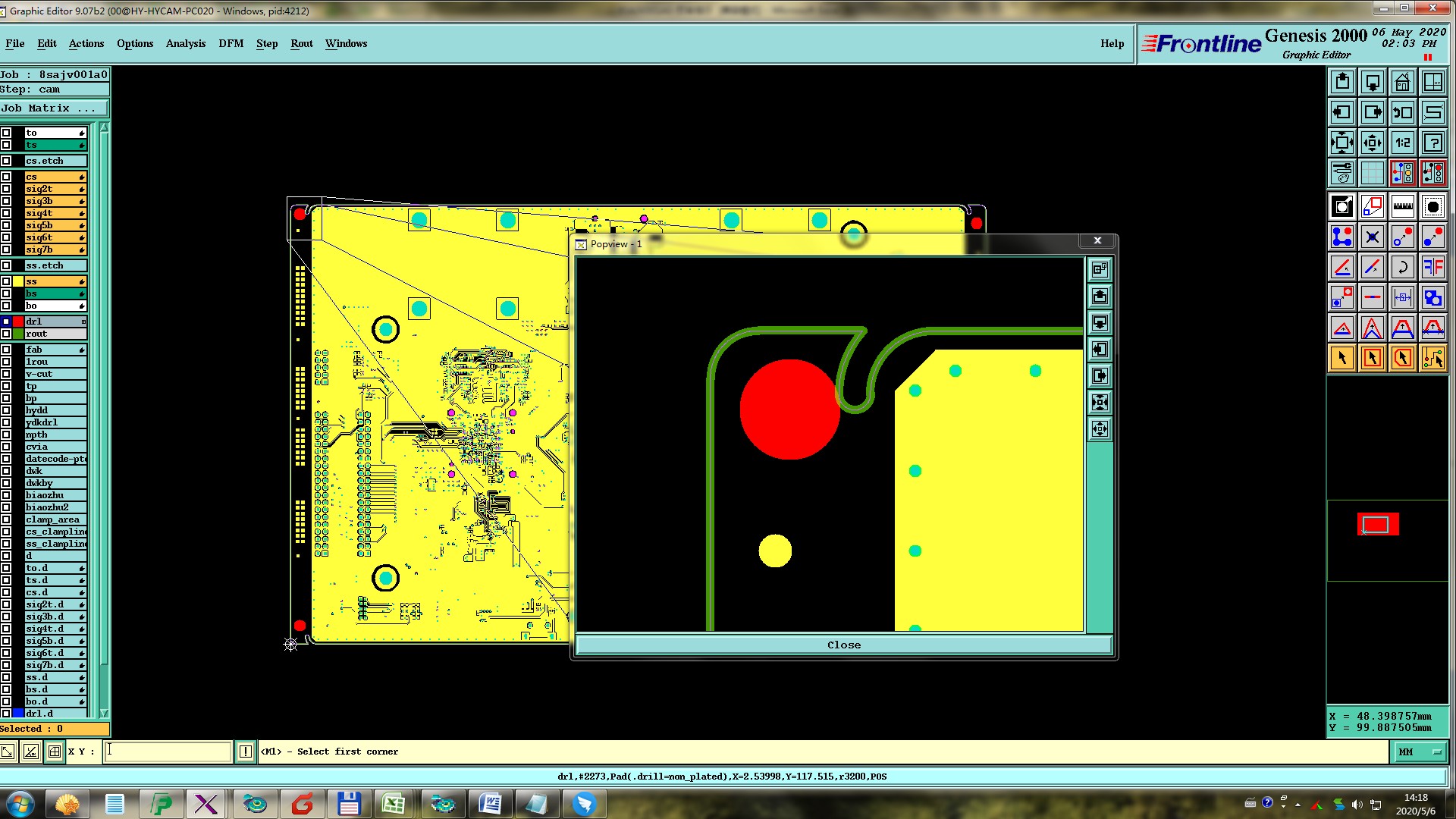The width and height of the screenshot is (1456, 819).
Task: Open the DFM menu
Action: [231, 43]
